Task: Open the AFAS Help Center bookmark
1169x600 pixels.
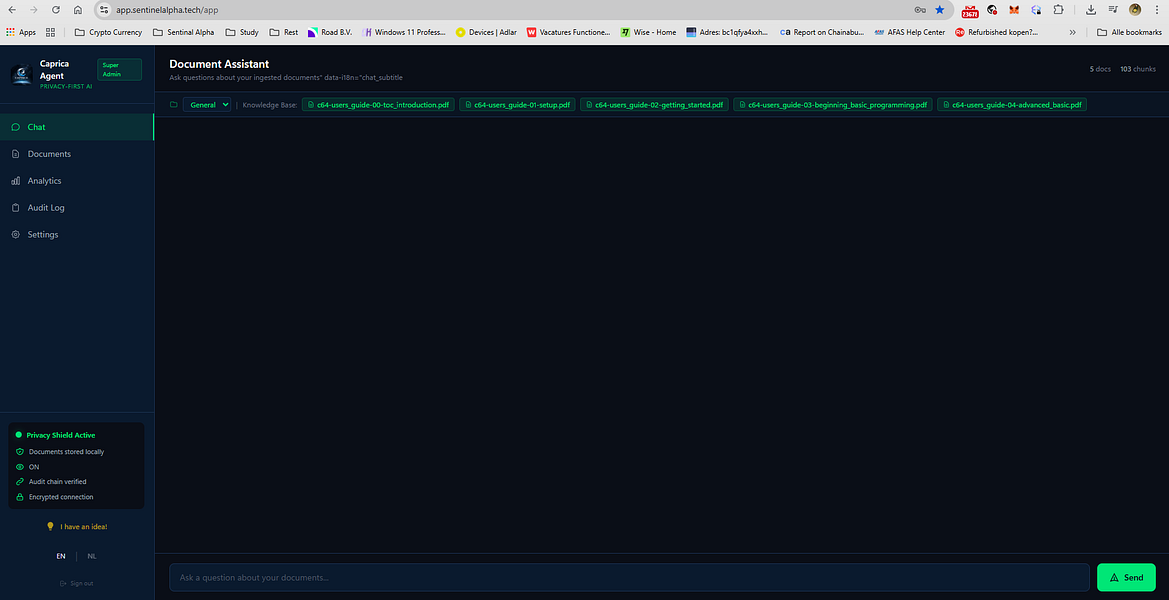Action: pyautogui.click(x=910, y=32)
